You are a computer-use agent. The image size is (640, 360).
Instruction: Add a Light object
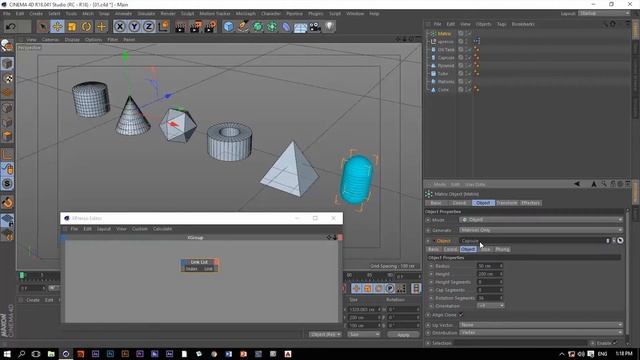click(x=329, y=27)
